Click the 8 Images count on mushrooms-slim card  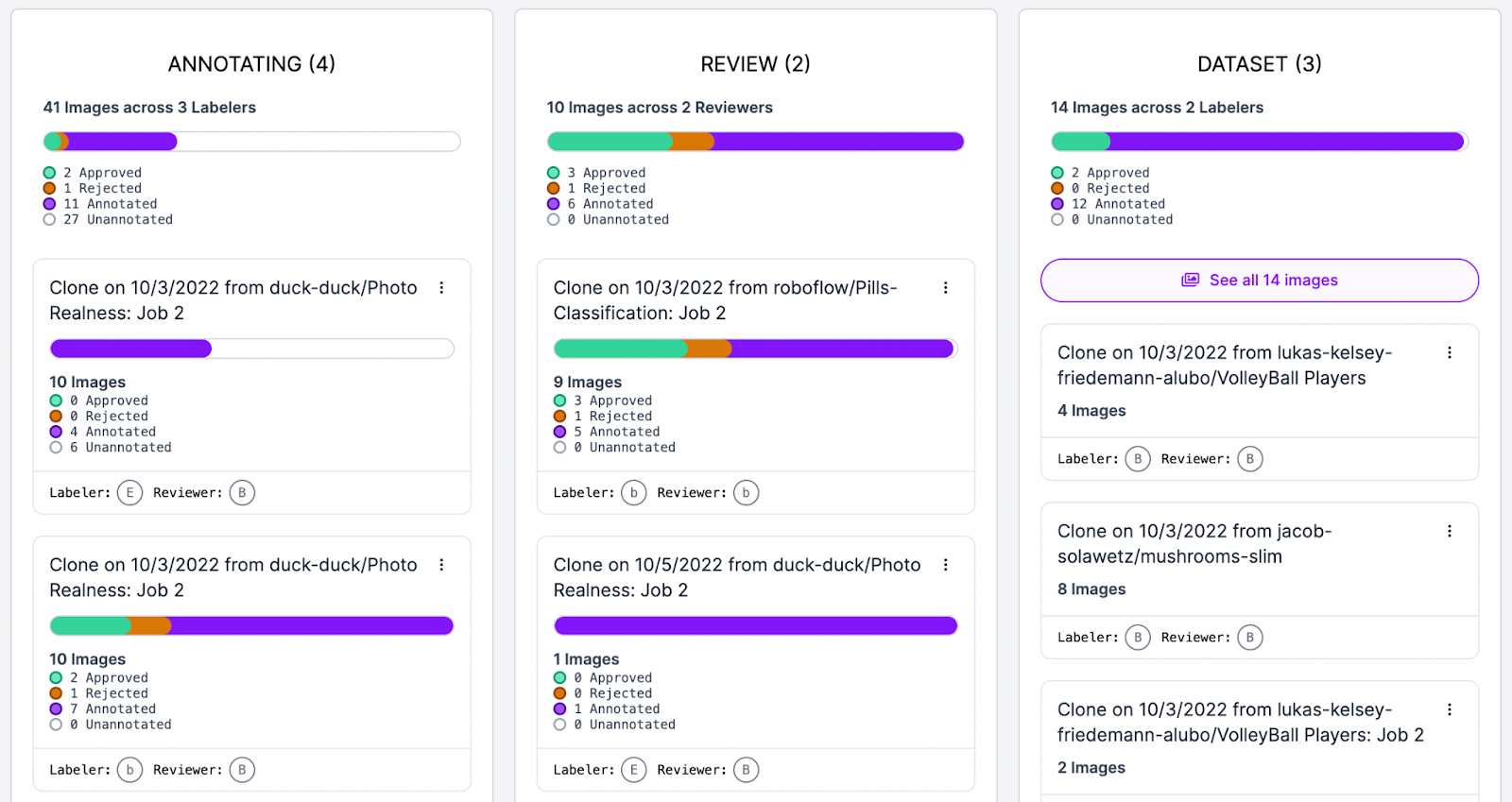point(1091,589)
